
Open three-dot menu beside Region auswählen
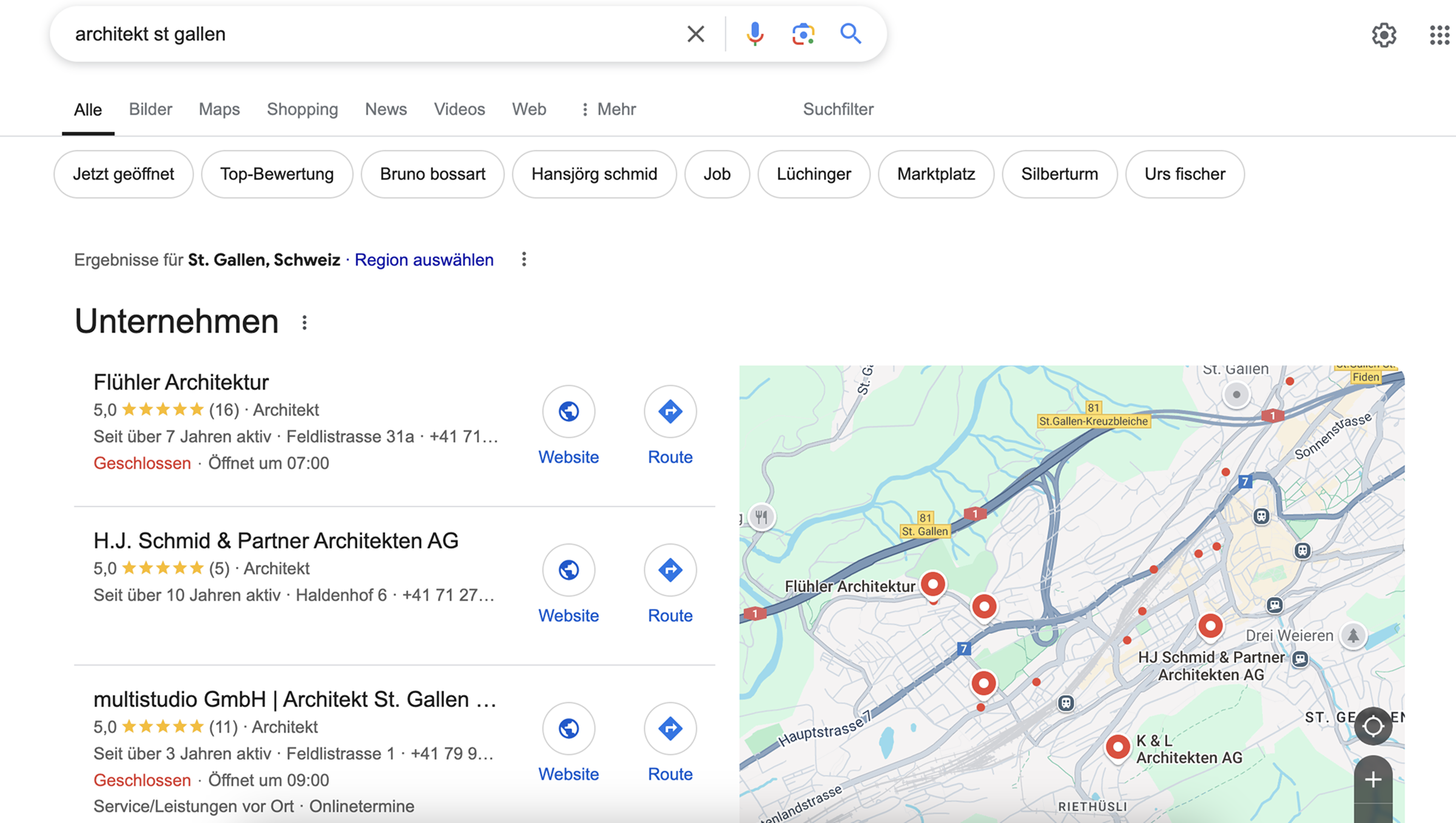[524, 260]
